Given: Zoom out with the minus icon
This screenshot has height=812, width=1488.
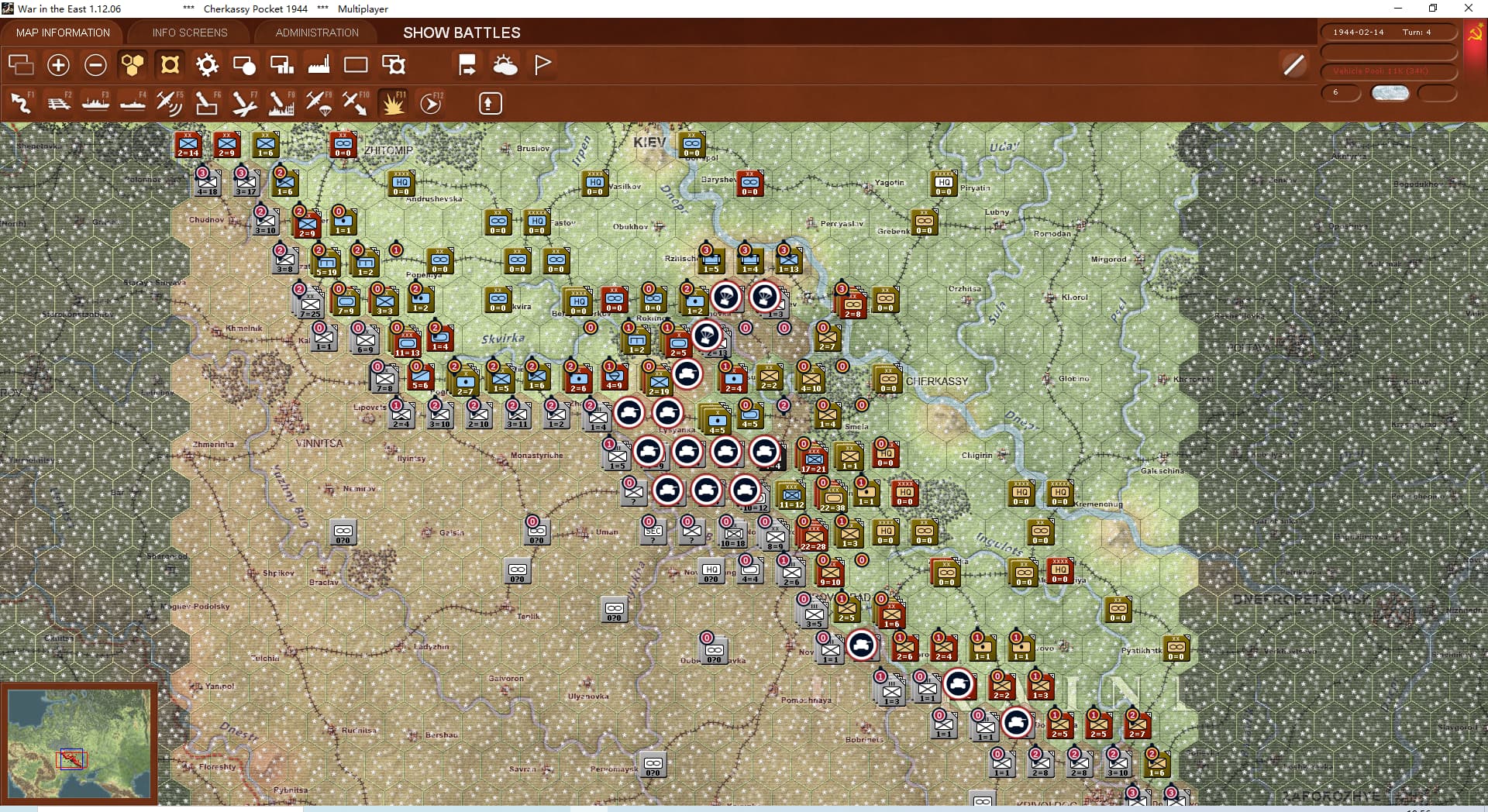Looking at the screenshot, I should (95, 65).
